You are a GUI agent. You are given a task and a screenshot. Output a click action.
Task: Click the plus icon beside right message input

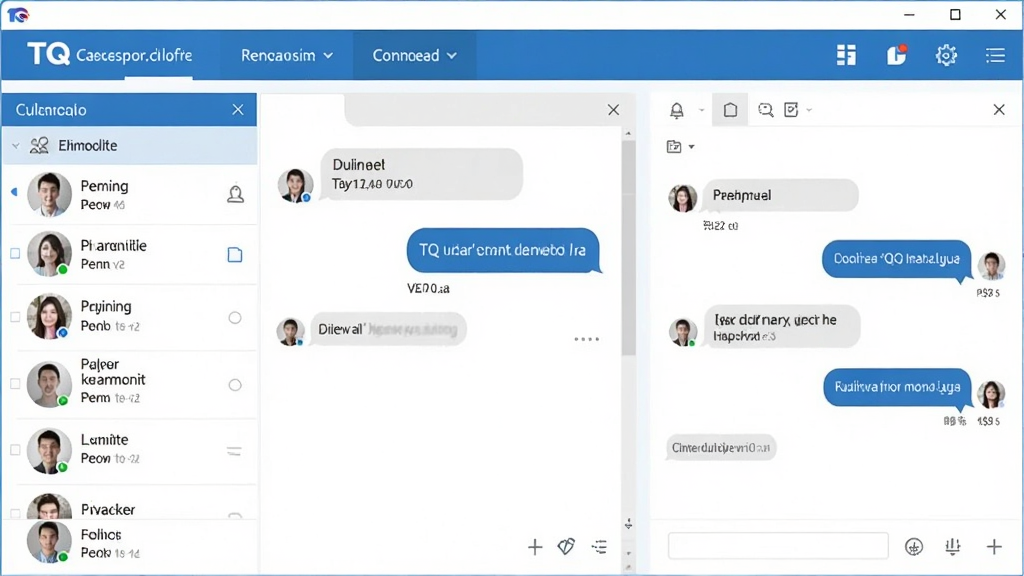tap(994, 547)
